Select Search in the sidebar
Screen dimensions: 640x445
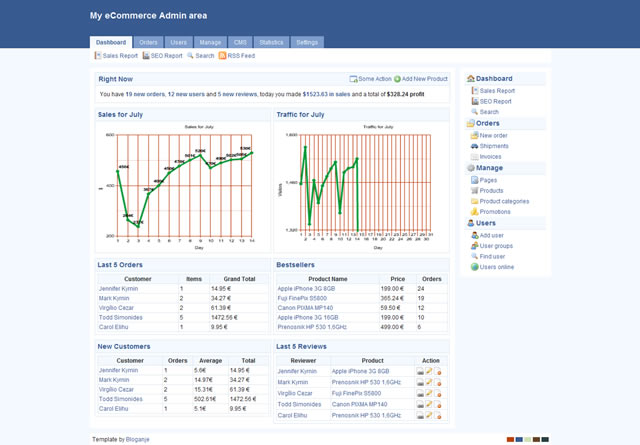click(485, 112)
